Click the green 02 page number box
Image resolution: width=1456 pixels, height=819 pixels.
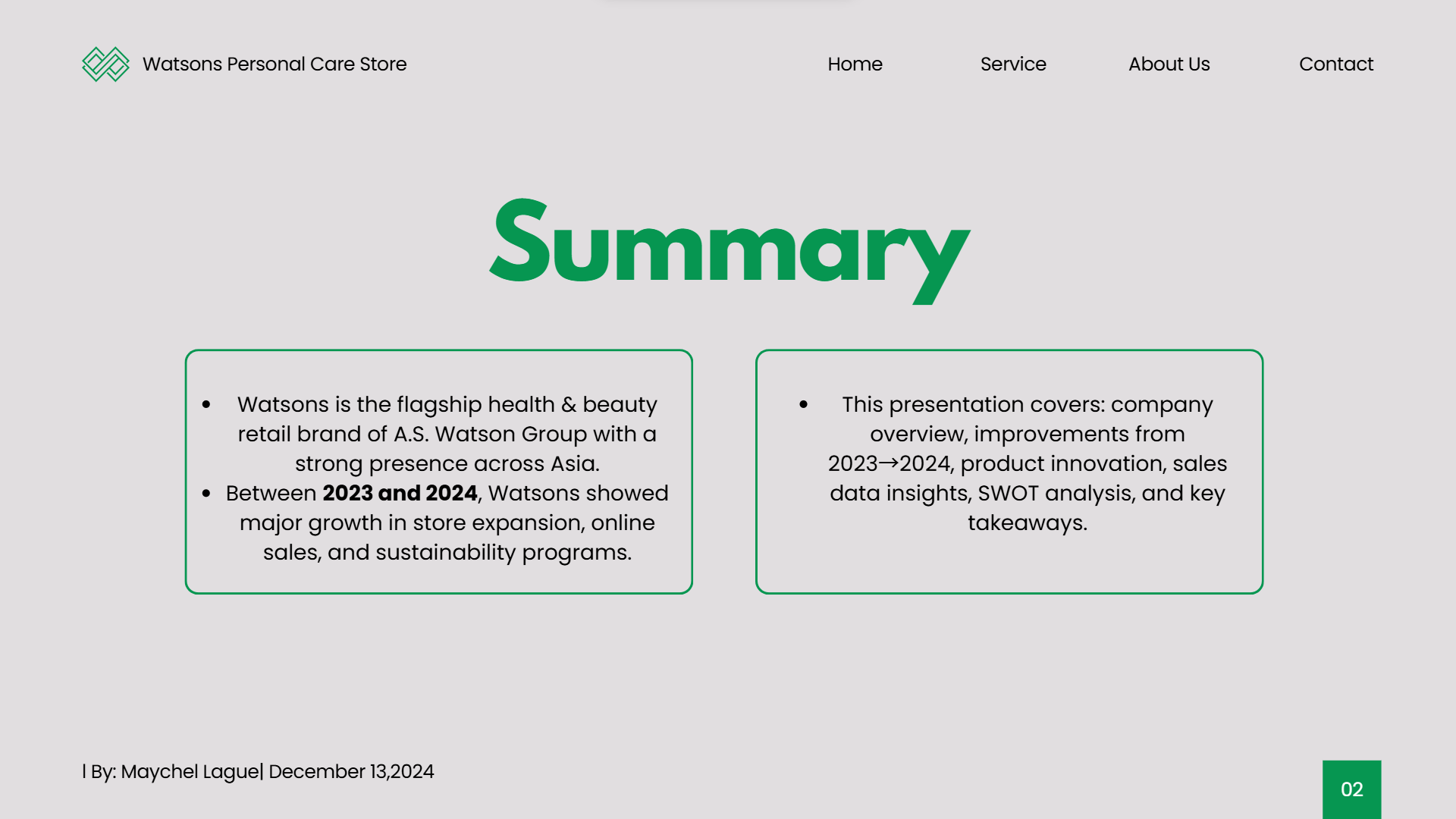pyautogui.click(x=1351, y=789)
